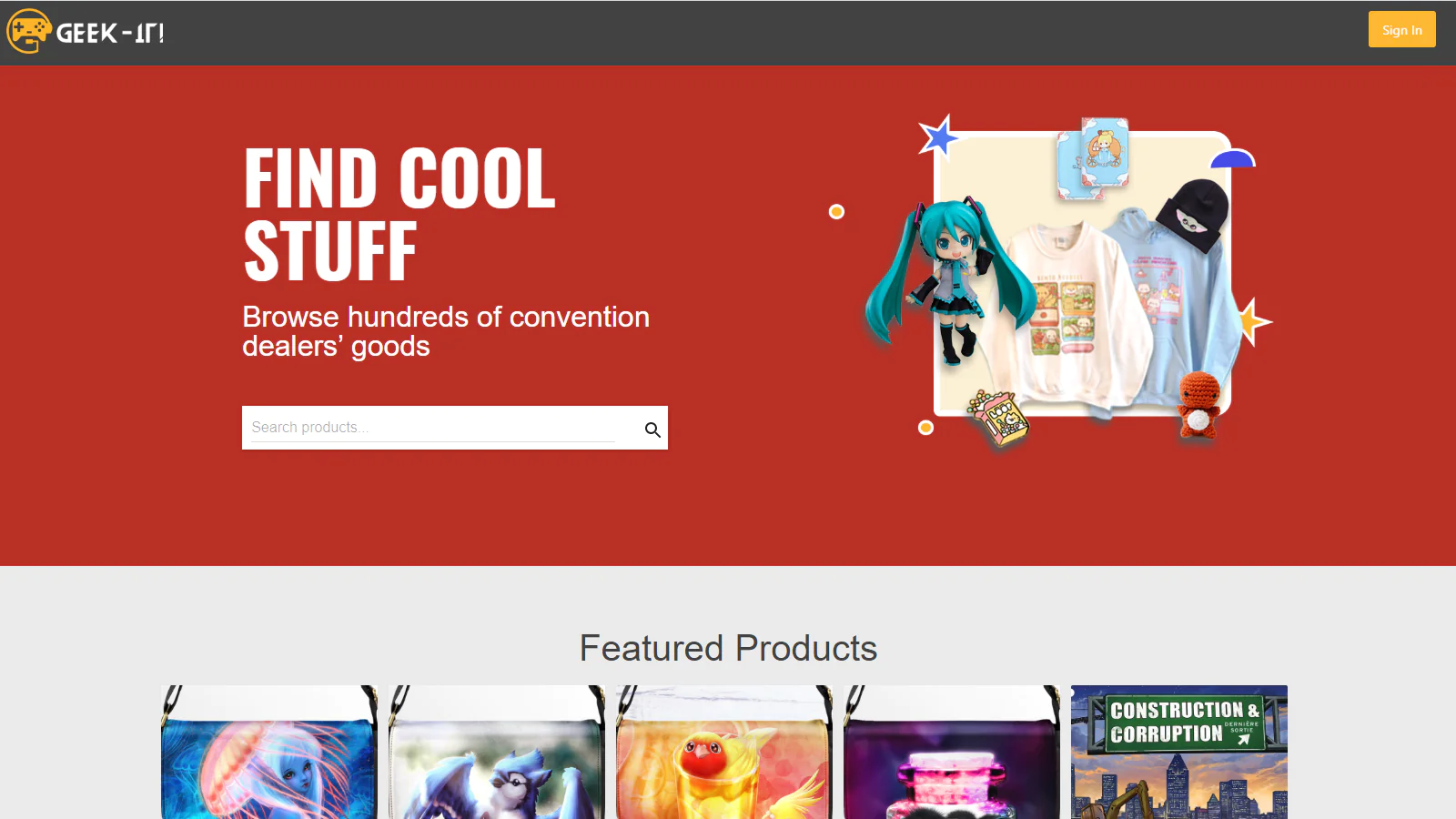Click the Sign In button
1456x819 pixels.
coord(1401,29)
